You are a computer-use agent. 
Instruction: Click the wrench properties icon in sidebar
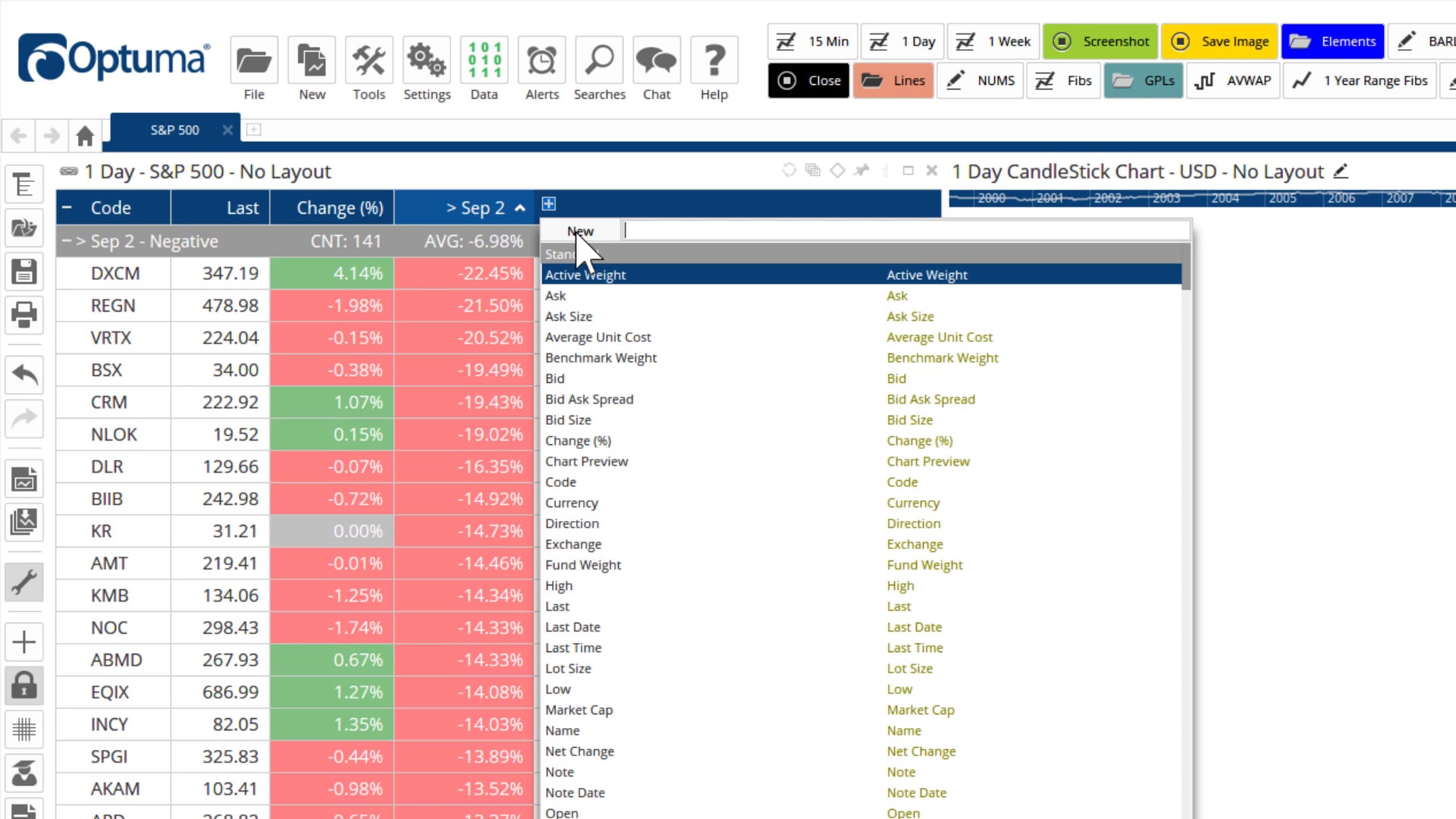tap(24, 582)
